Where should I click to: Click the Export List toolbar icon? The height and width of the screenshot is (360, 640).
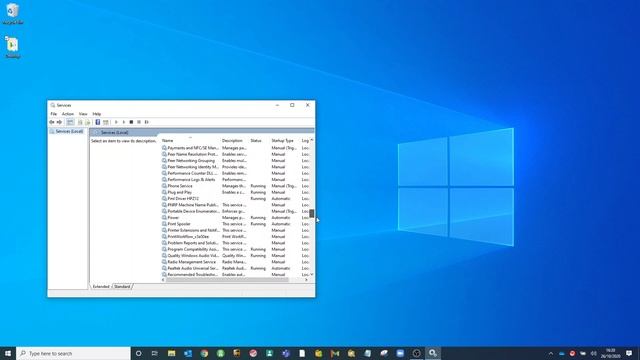tap(87, 122)
